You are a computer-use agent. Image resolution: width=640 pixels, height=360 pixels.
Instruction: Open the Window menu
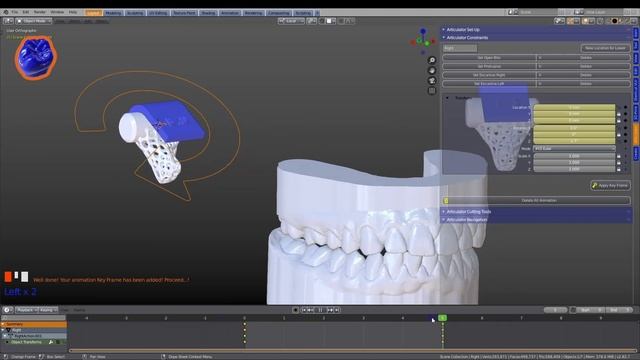click(57, 12)
